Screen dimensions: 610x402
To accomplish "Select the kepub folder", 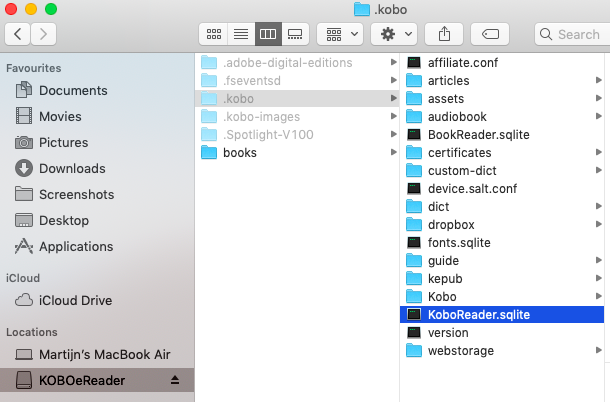I will point(502,279).
